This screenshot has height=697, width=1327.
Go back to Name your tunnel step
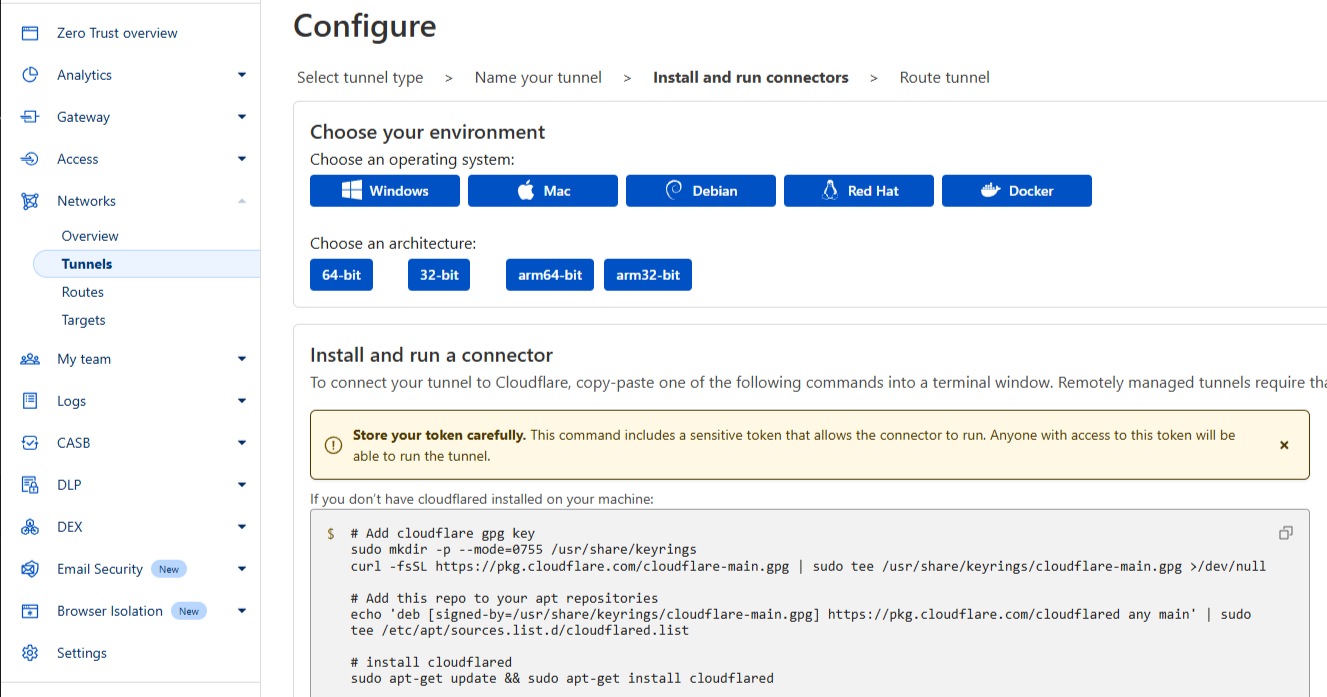pyautogui.click(x=538, y=78)
